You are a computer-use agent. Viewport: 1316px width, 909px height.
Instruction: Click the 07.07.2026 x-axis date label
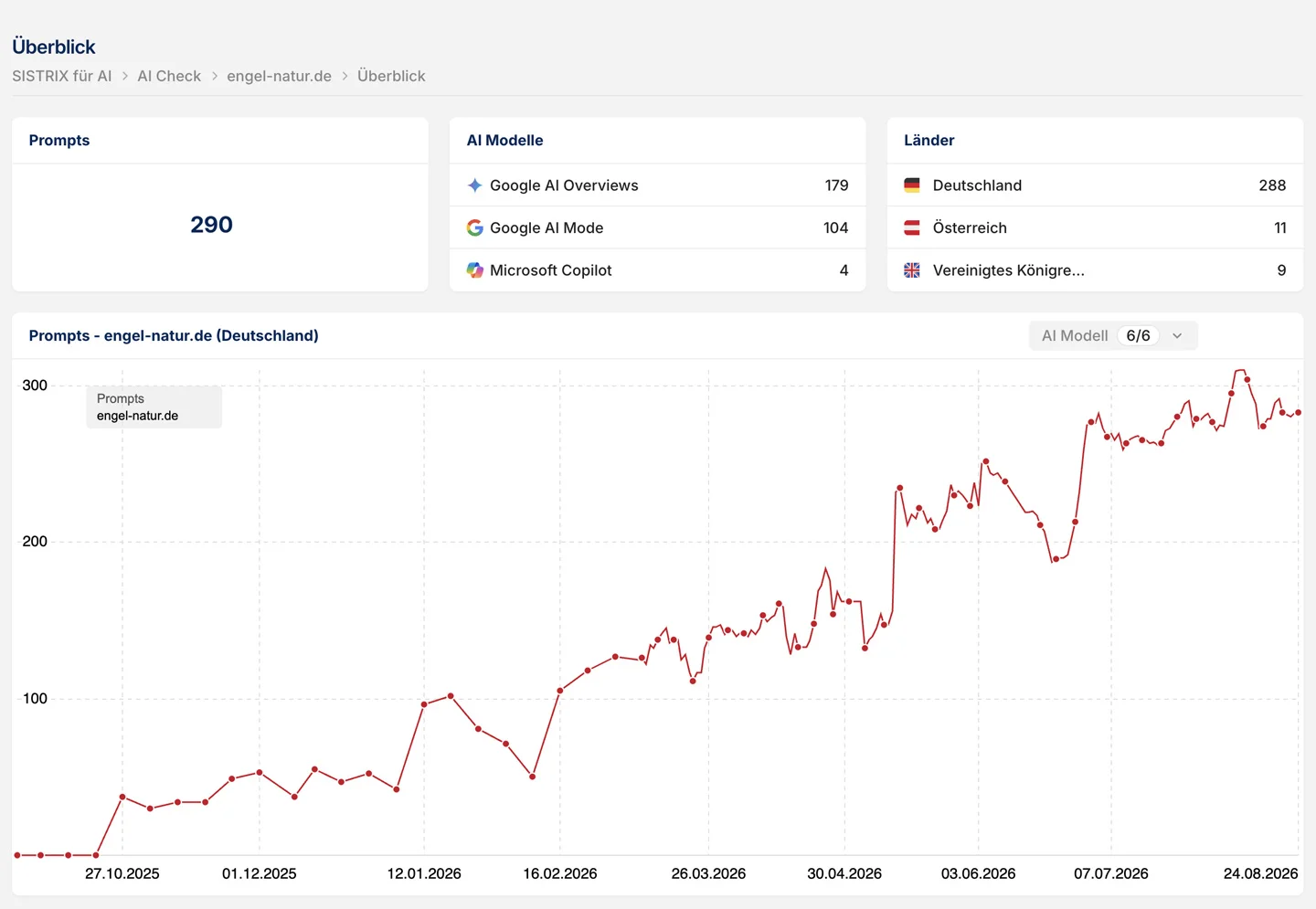[1111, 873]
